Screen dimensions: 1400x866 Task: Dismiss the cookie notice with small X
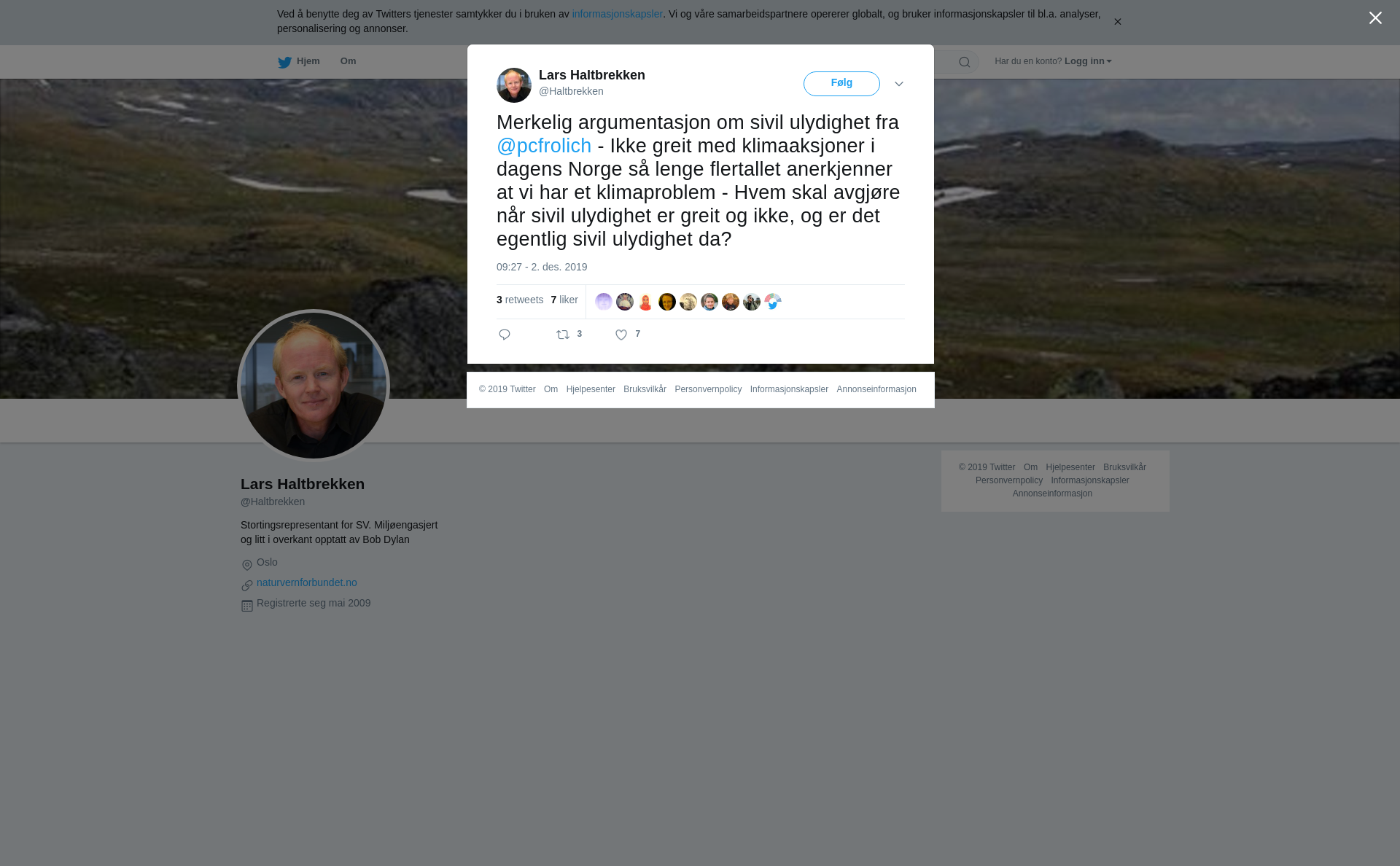coord(1117,22)
